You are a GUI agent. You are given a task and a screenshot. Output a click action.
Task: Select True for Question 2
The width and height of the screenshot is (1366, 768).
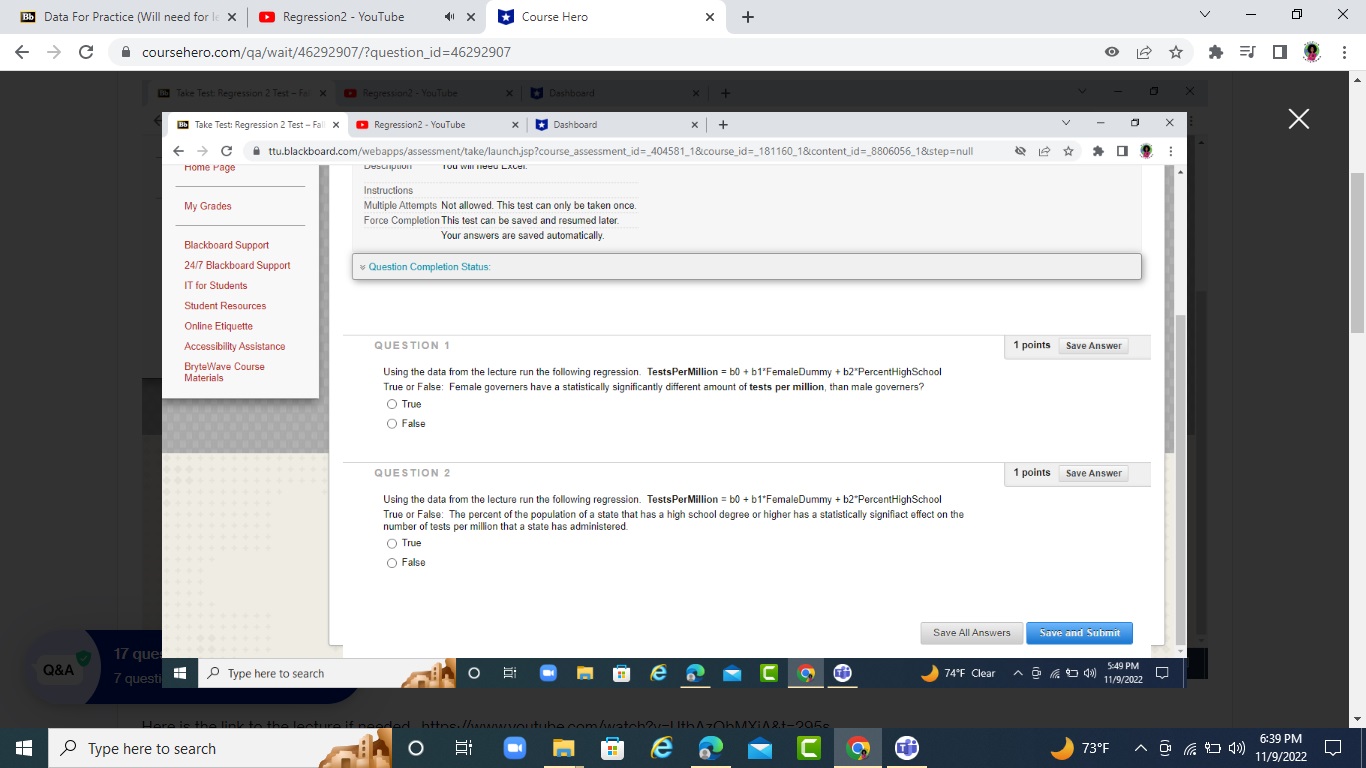tap(392, 543)
